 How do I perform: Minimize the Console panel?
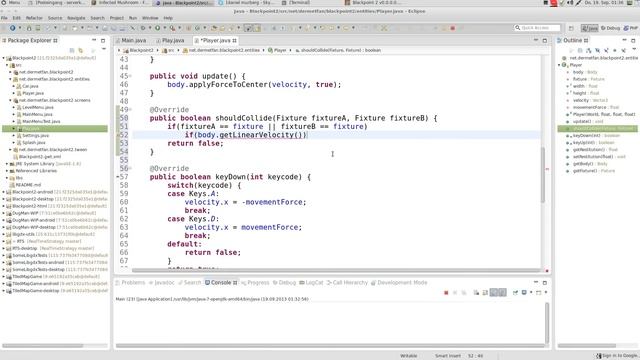click(x=536, y=282)
